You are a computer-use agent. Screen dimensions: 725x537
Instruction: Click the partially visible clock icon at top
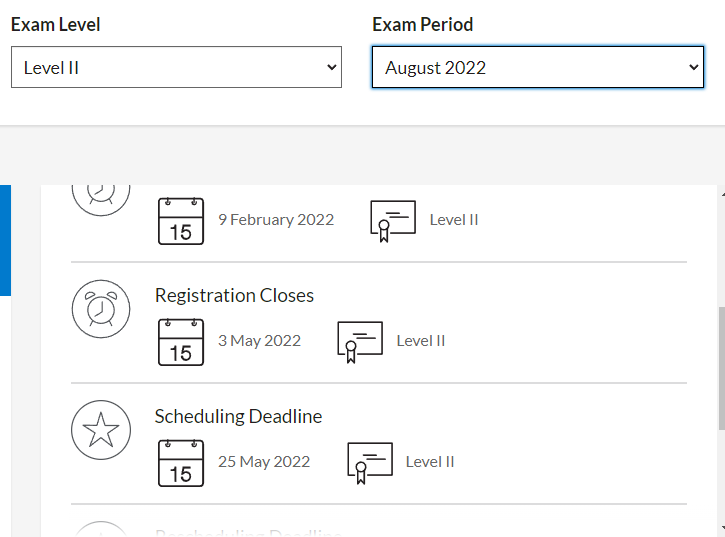101,196
